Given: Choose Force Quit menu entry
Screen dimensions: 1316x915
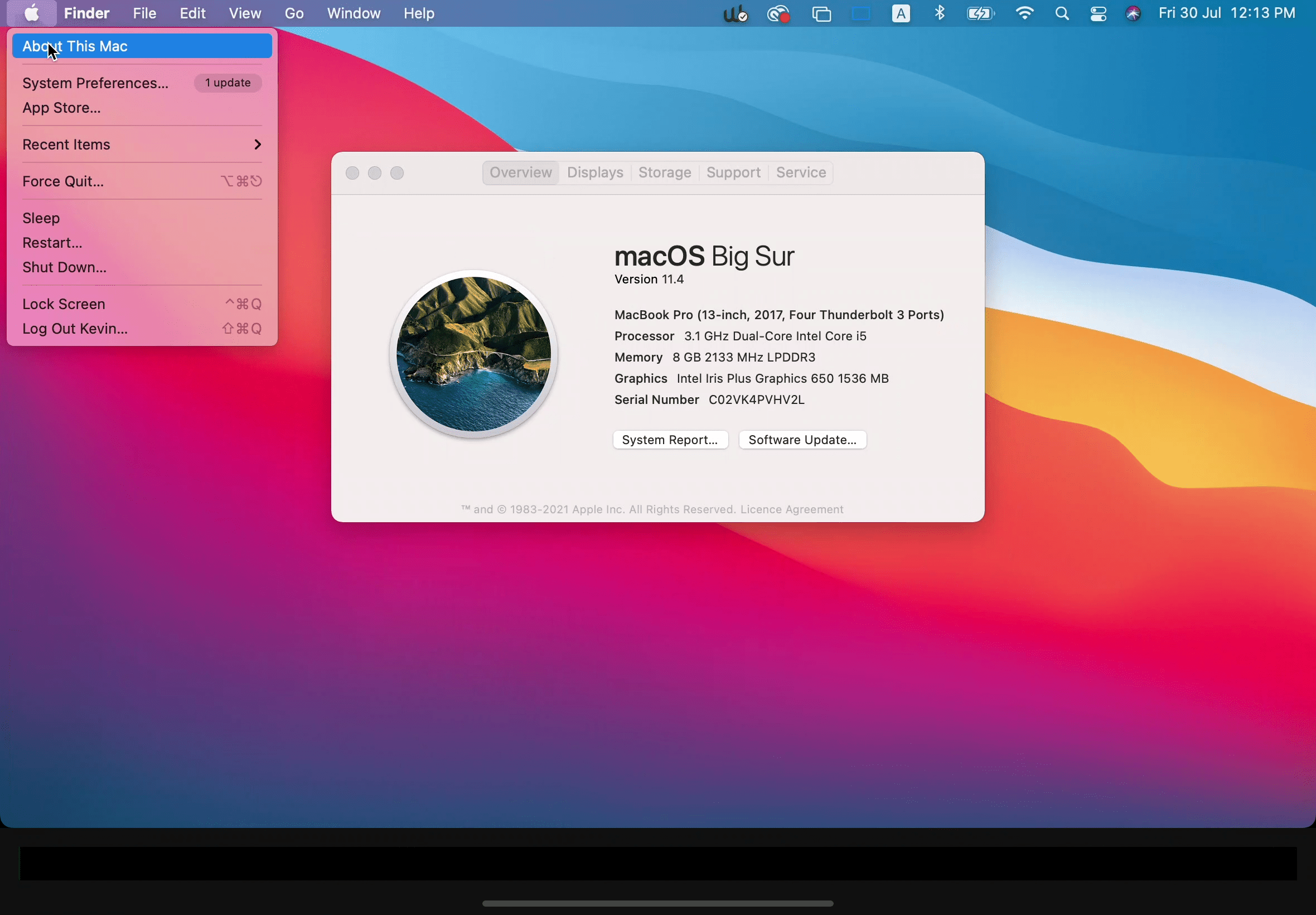Looking at the screenshot, I should [x=142, y=181].
